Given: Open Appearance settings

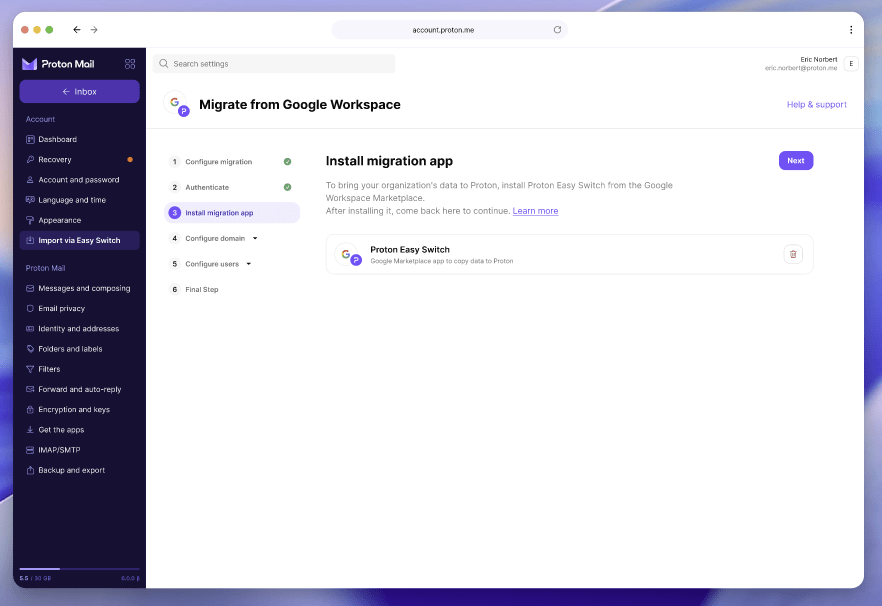Looking at the screenshot, I should [x=79, y=221].
